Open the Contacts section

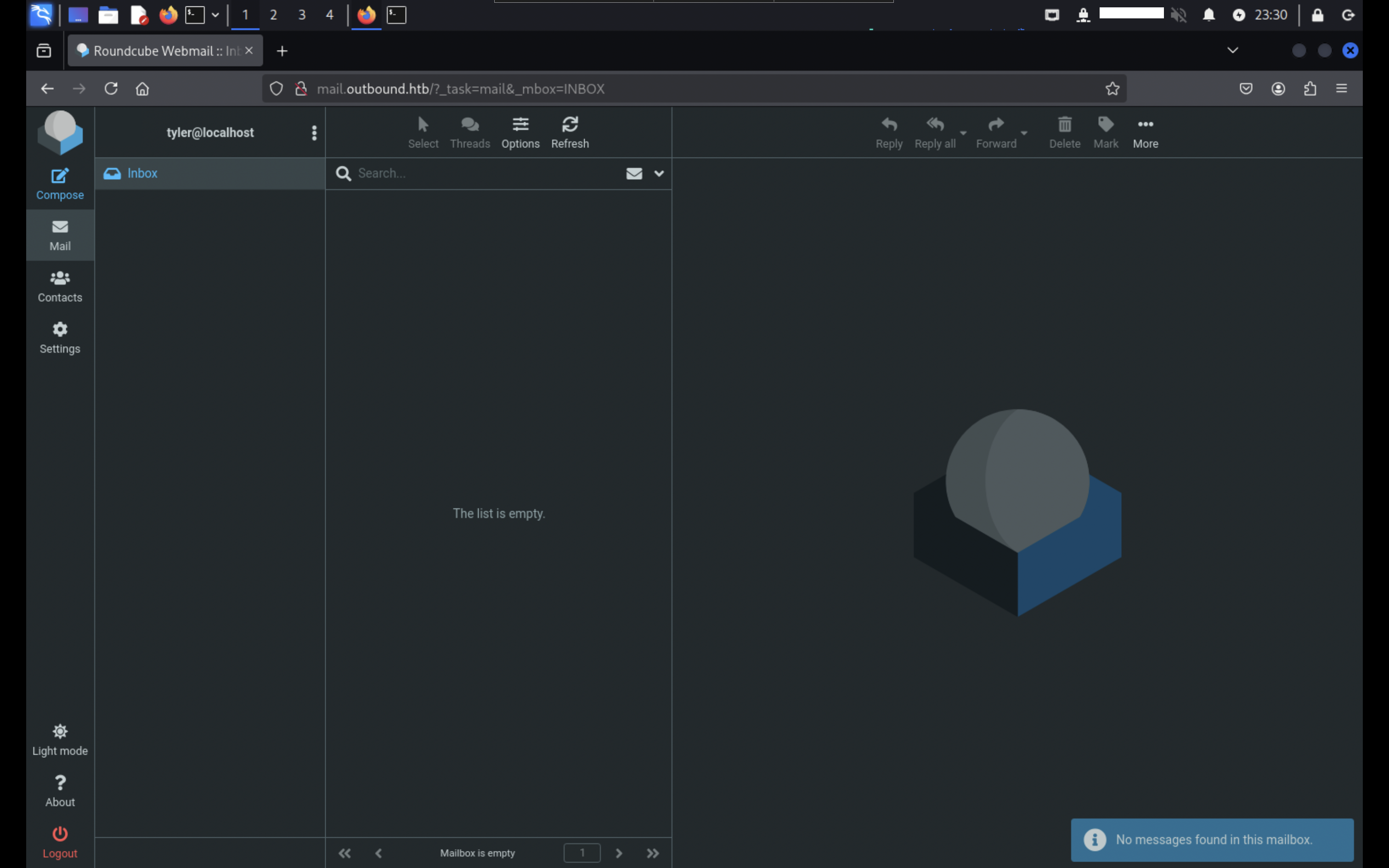(x=60, y=286)
